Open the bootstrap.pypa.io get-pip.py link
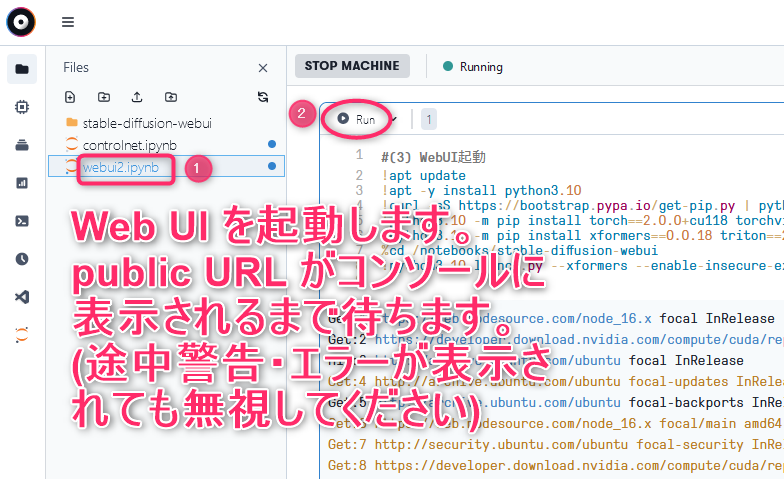The width and height of the screenshot is (784, 479). pyautogui.click(x=596, y=206)
